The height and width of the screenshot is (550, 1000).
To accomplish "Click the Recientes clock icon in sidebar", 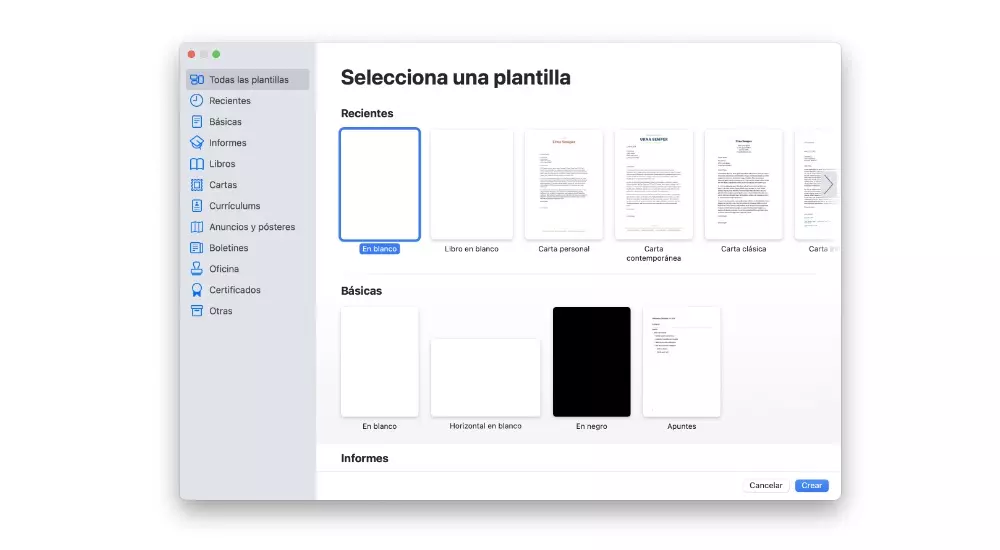I will [x=197, y=101].
